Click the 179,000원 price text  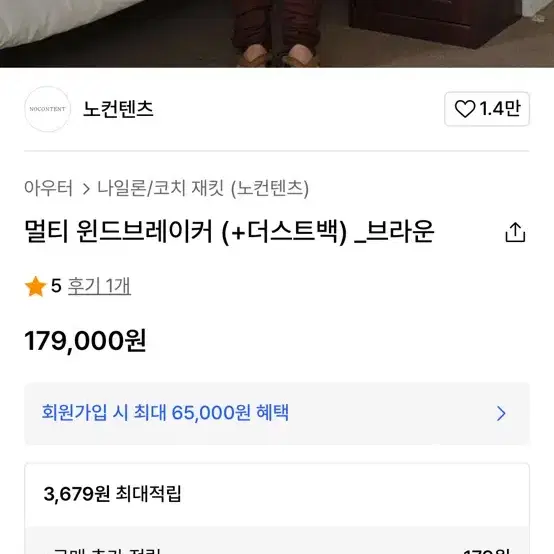85,341
